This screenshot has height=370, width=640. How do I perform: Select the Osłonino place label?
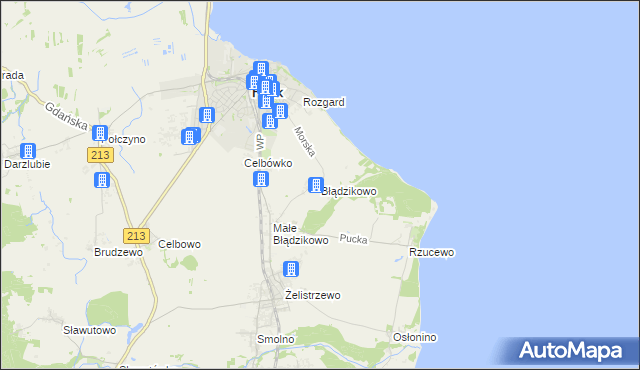click(415, 337)
